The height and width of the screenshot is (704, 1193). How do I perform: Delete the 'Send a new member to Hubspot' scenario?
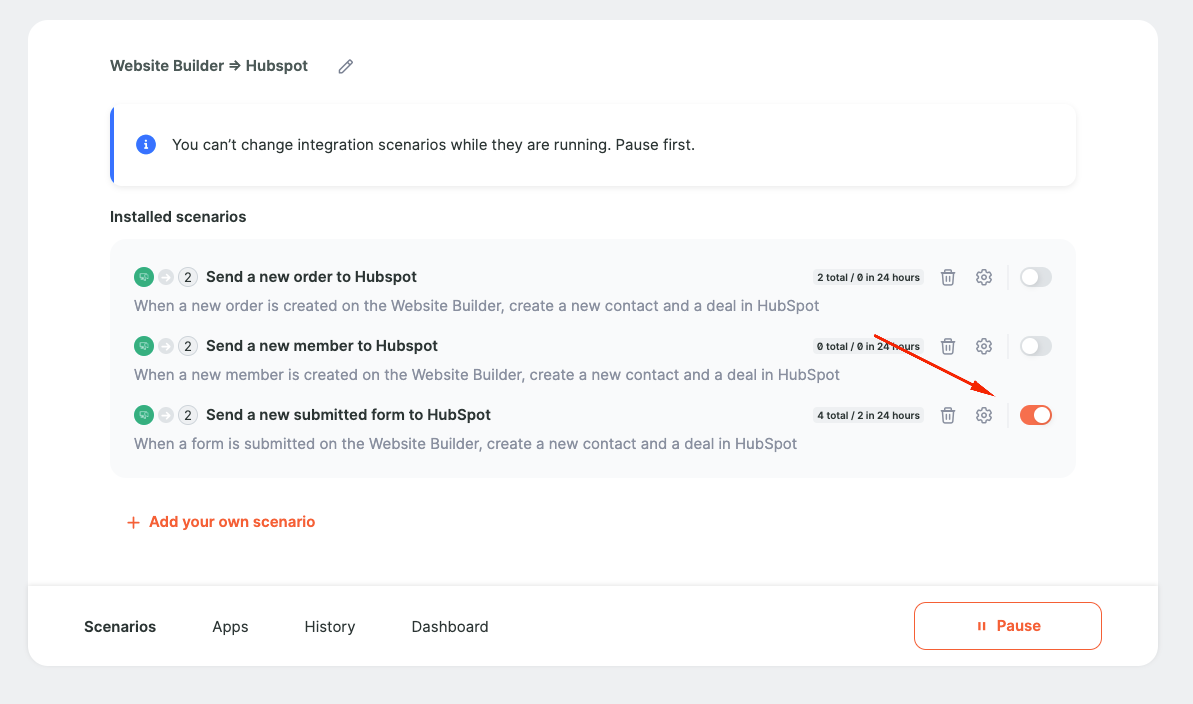tap(948, 346)
